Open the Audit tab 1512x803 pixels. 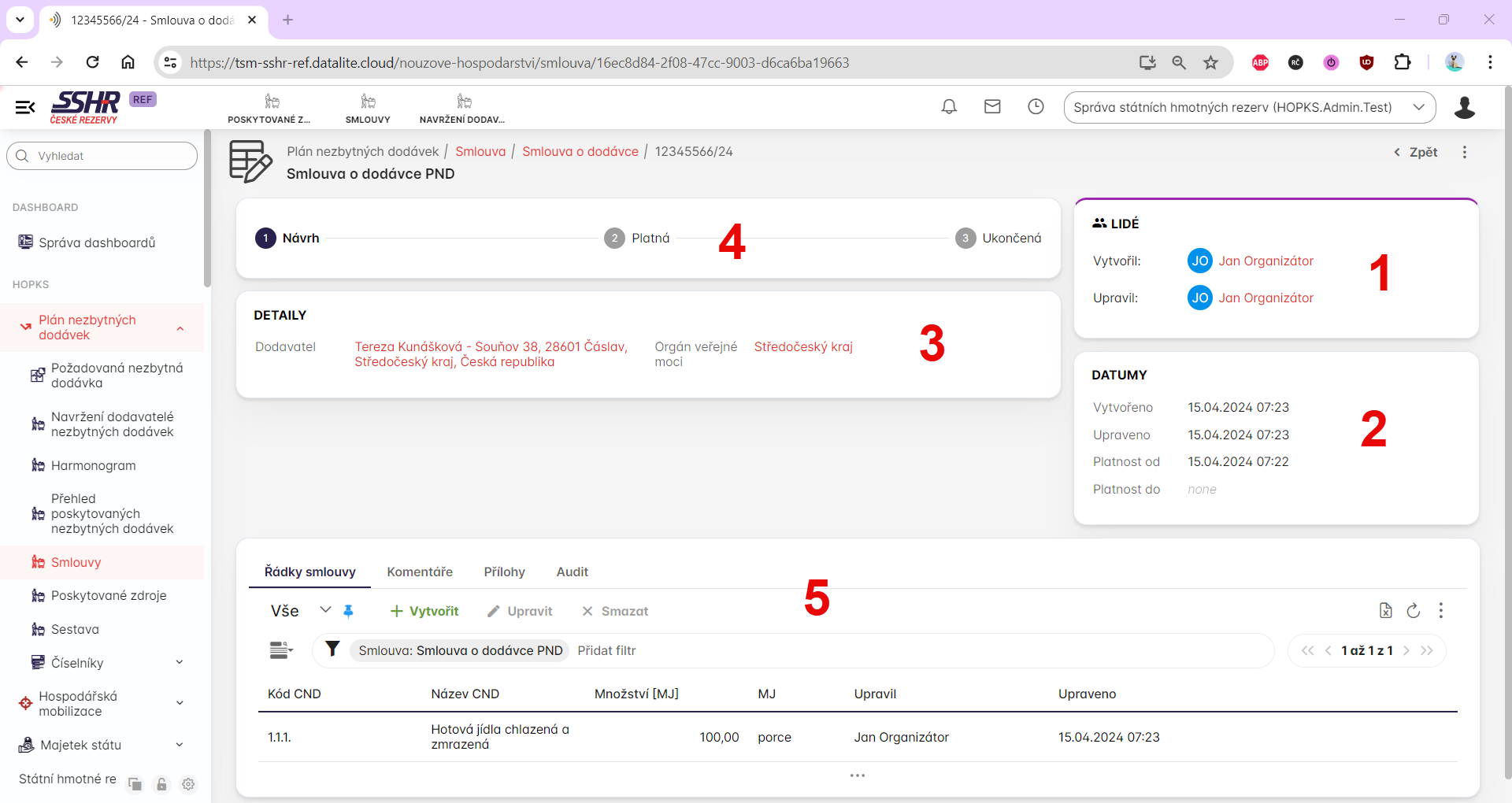572,572
